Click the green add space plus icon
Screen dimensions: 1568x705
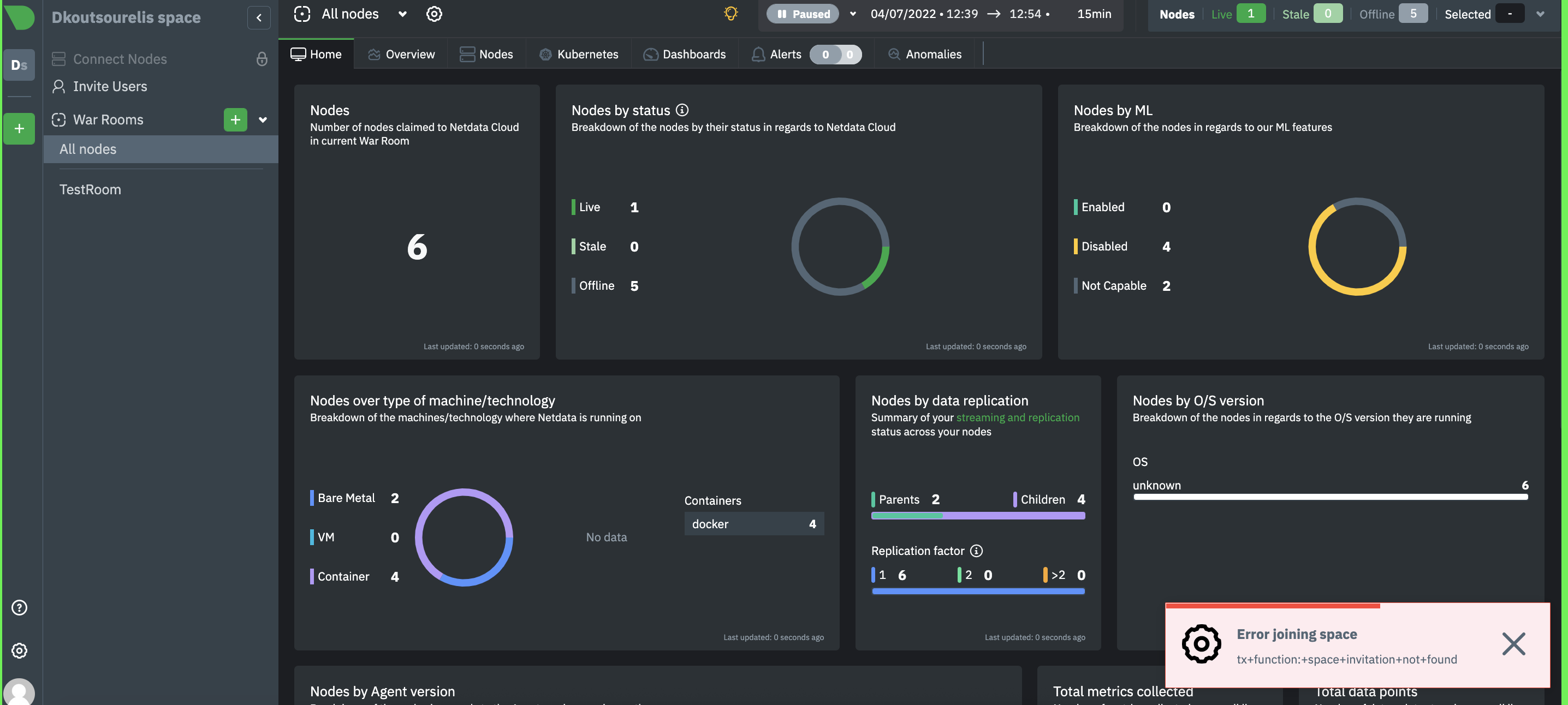click(x=19, y=128)
